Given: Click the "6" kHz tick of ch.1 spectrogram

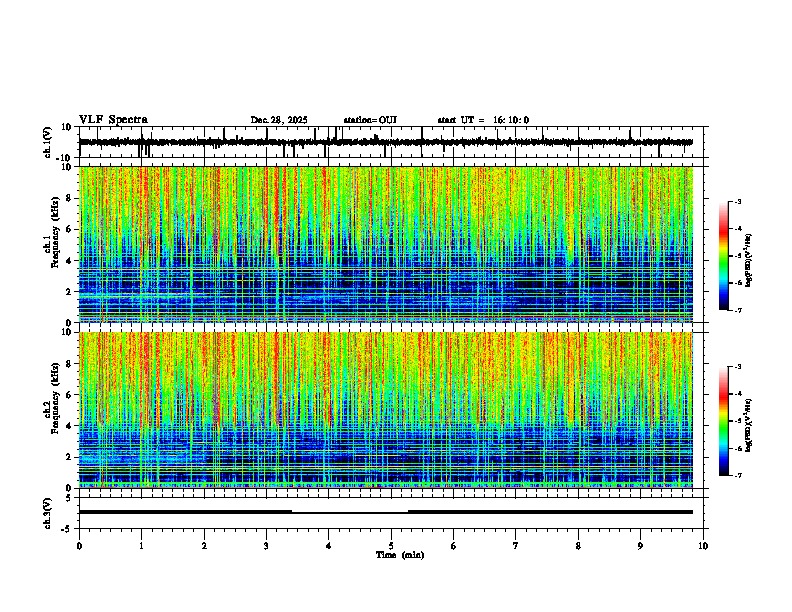Looking at the screenshot, I should (x=70, y=229).
